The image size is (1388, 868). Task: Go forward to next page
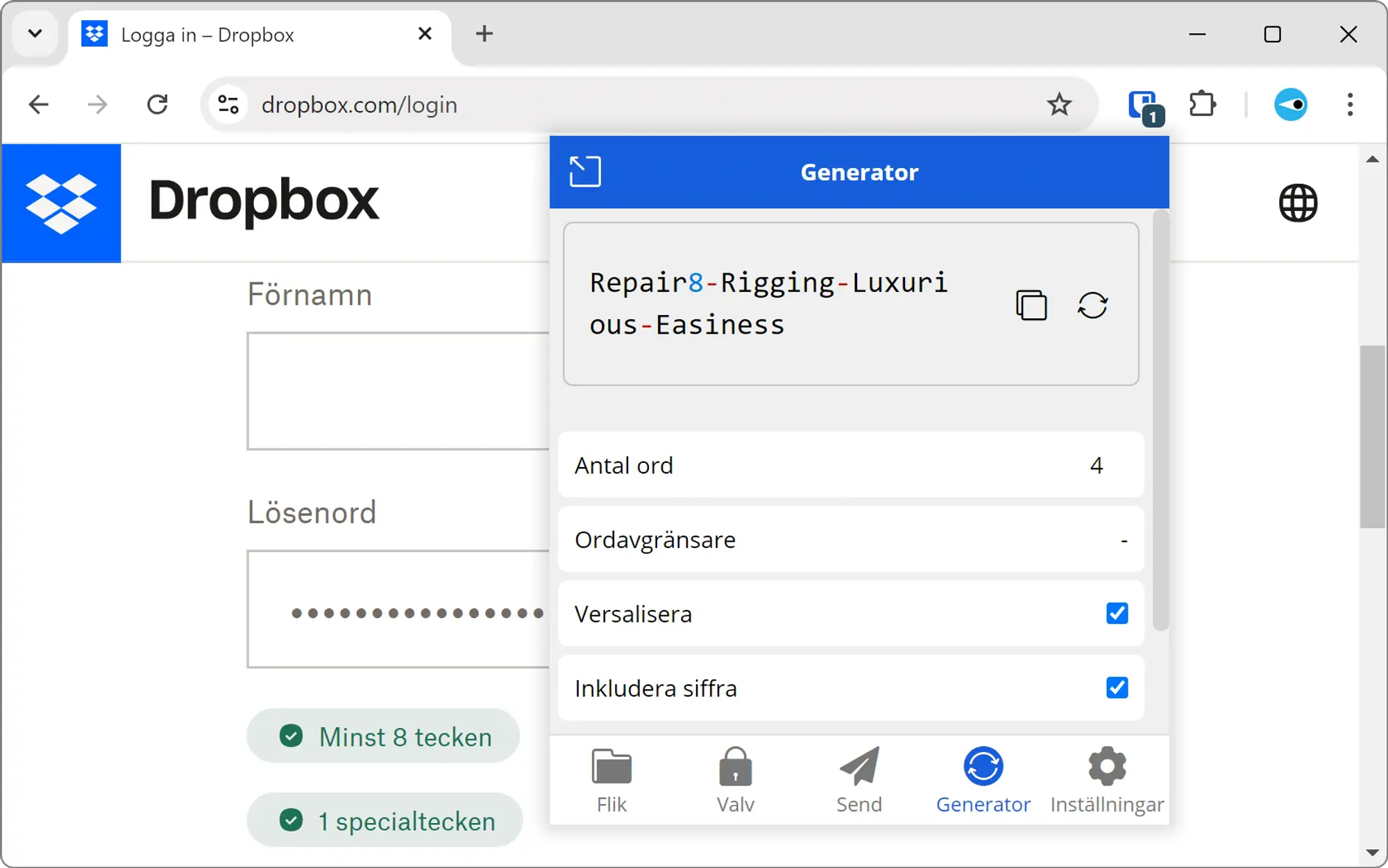pos(98,105)
